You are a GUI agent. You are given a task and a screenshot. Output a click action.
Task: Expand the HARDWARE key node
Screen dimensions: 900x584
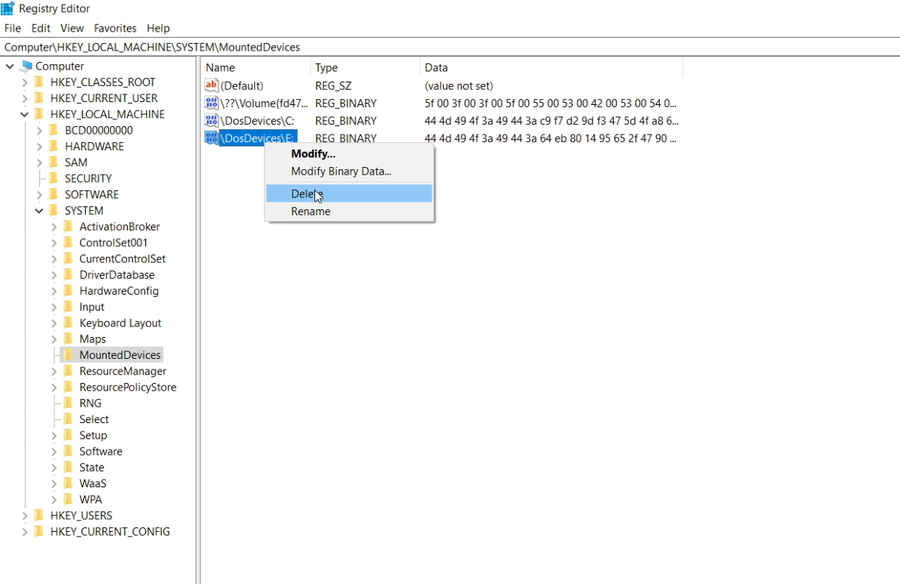pos(39,146)
